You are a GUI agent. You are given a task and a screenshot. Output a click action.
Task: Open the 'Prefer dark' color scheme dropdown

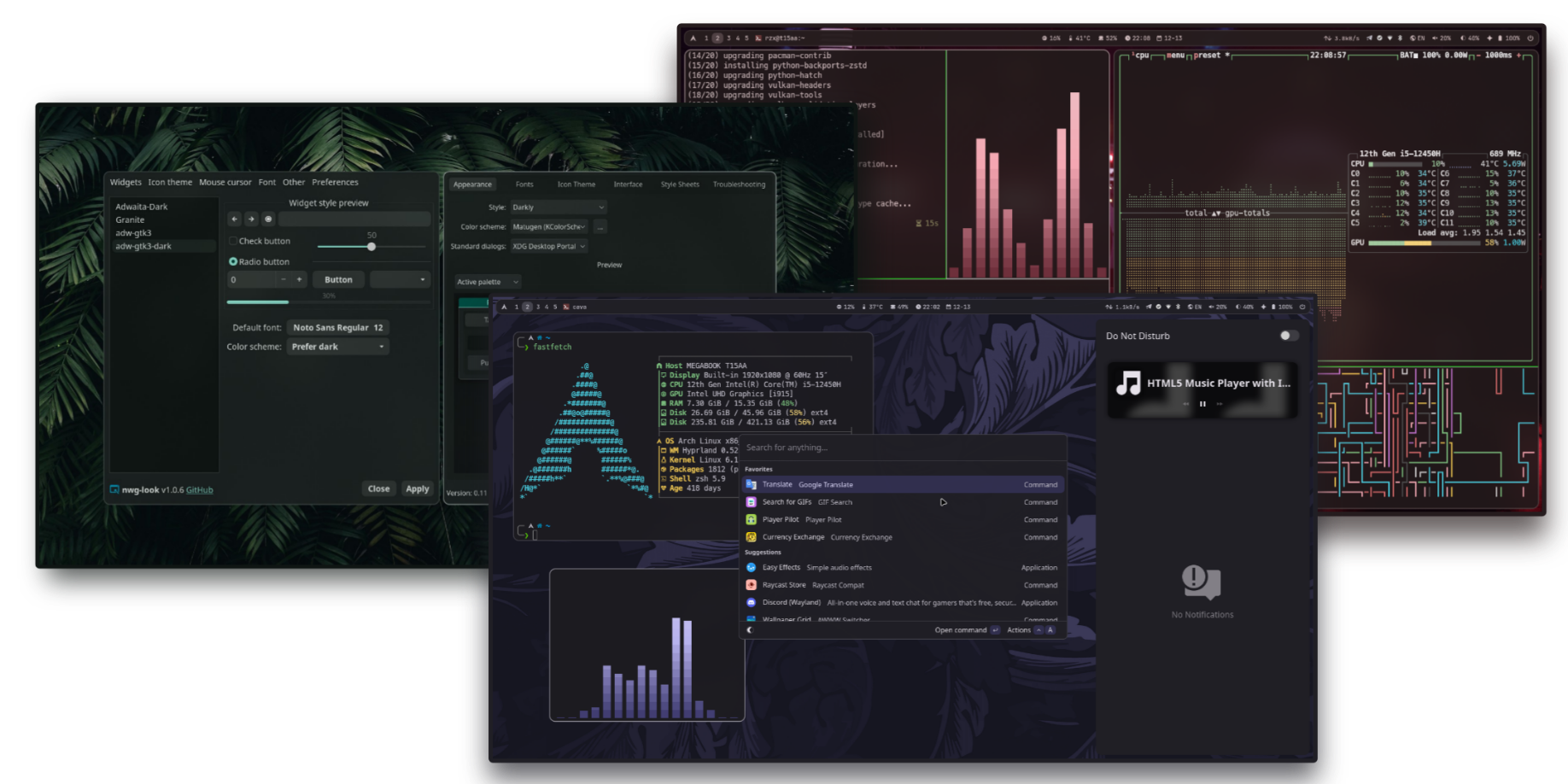pyautogui.click(x=337, y=347)
